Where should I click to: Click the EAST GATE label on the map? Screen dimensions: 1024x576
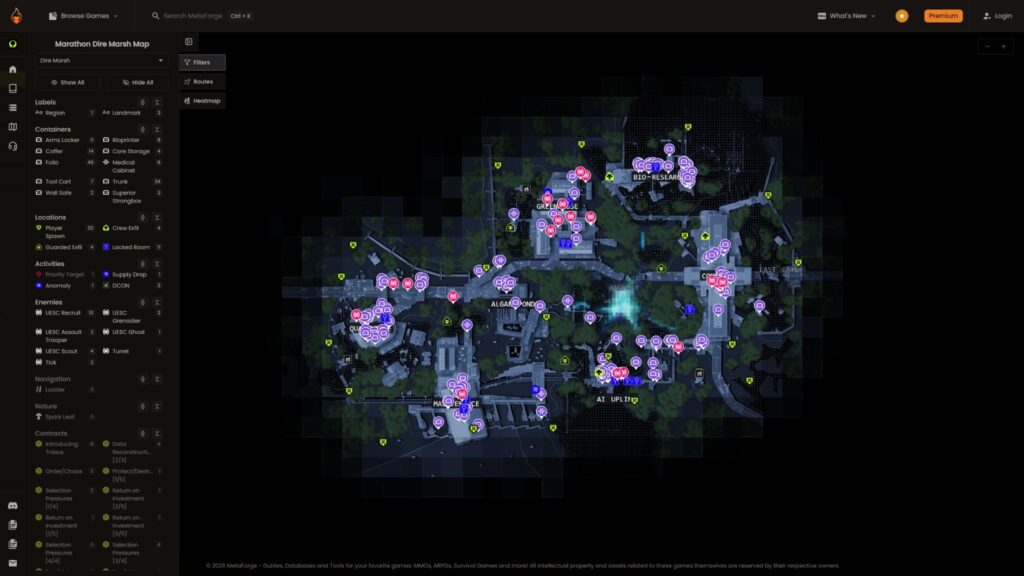[778, 270]
